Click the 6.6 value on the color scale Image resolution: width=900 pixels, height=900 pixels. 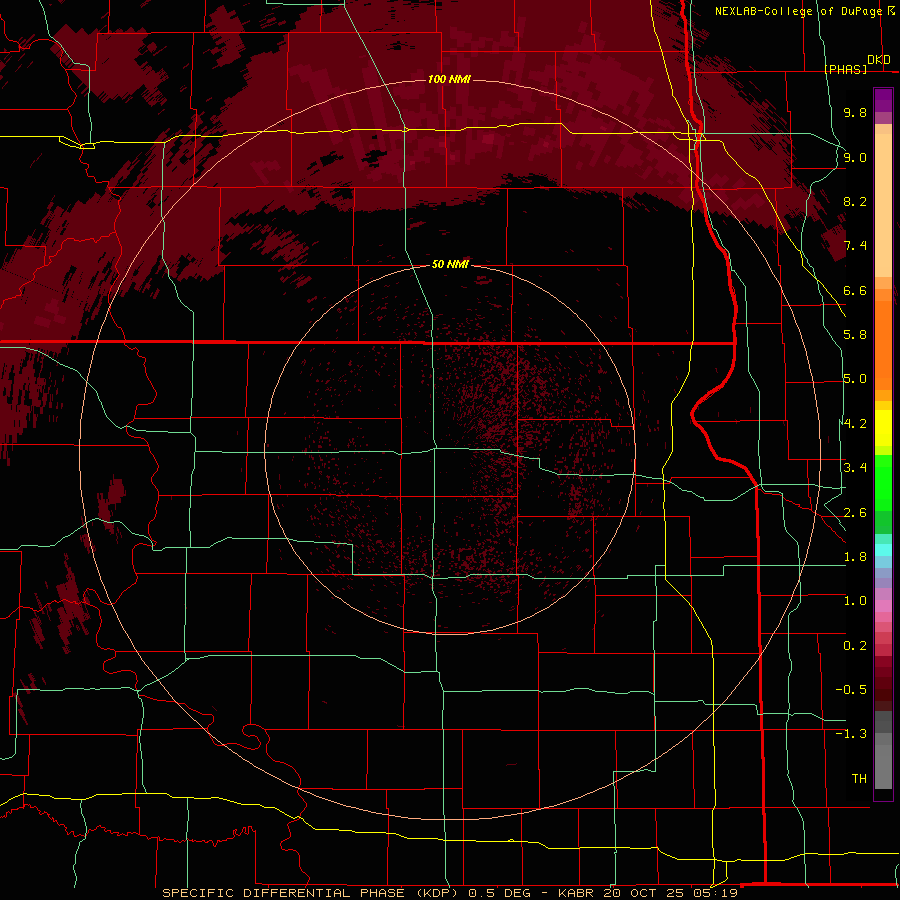click(855, 290)
